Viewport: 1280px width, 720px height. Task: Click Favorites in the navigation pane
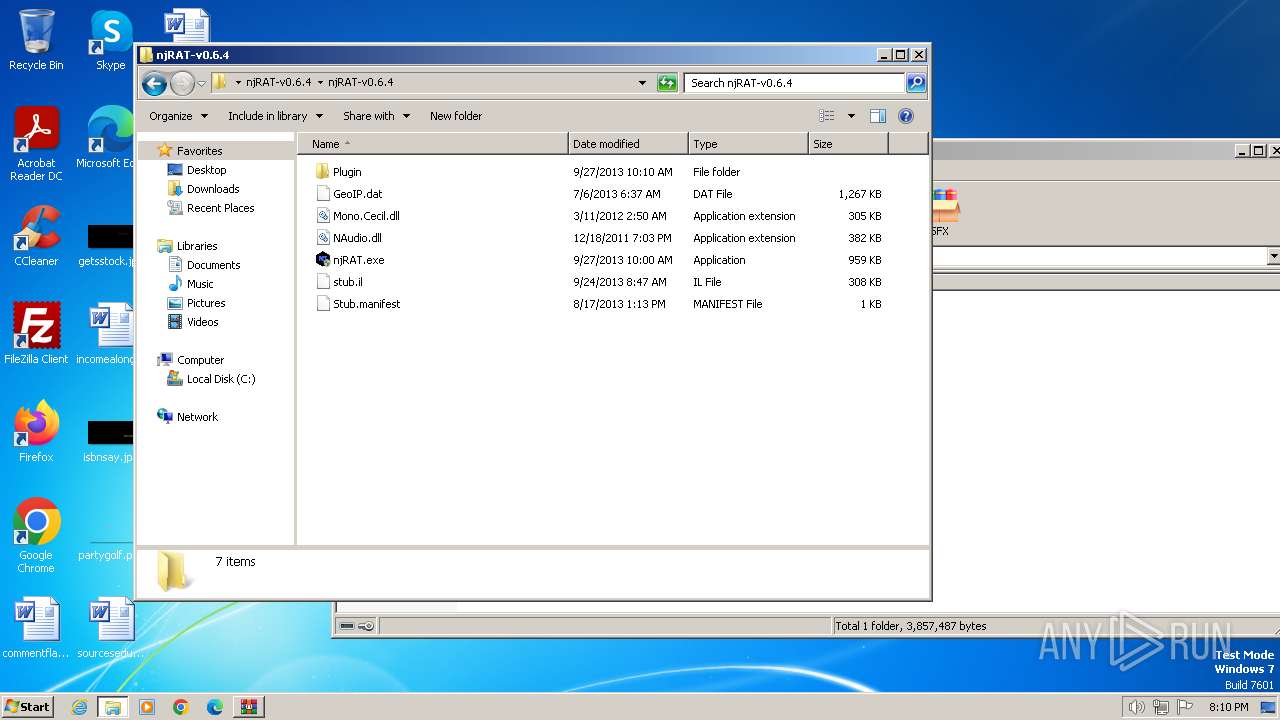[199, 151]
